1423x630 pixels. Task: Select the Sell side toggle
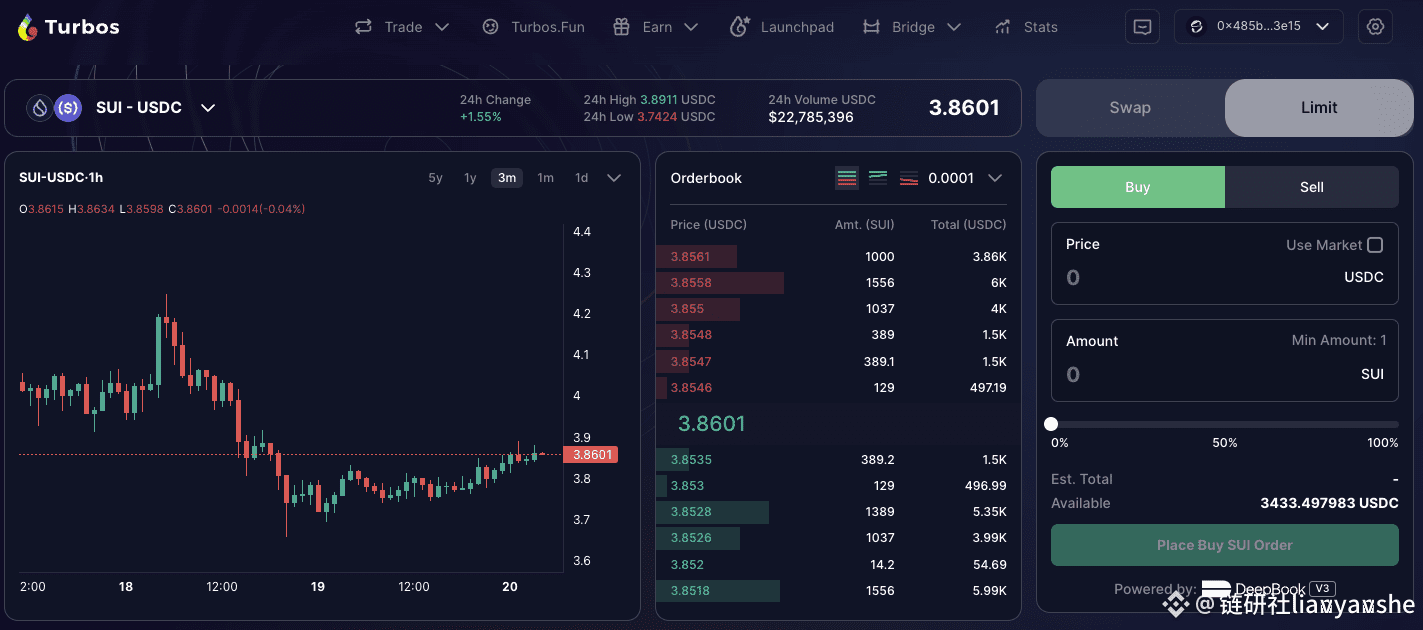click(x=1312, y=187)
